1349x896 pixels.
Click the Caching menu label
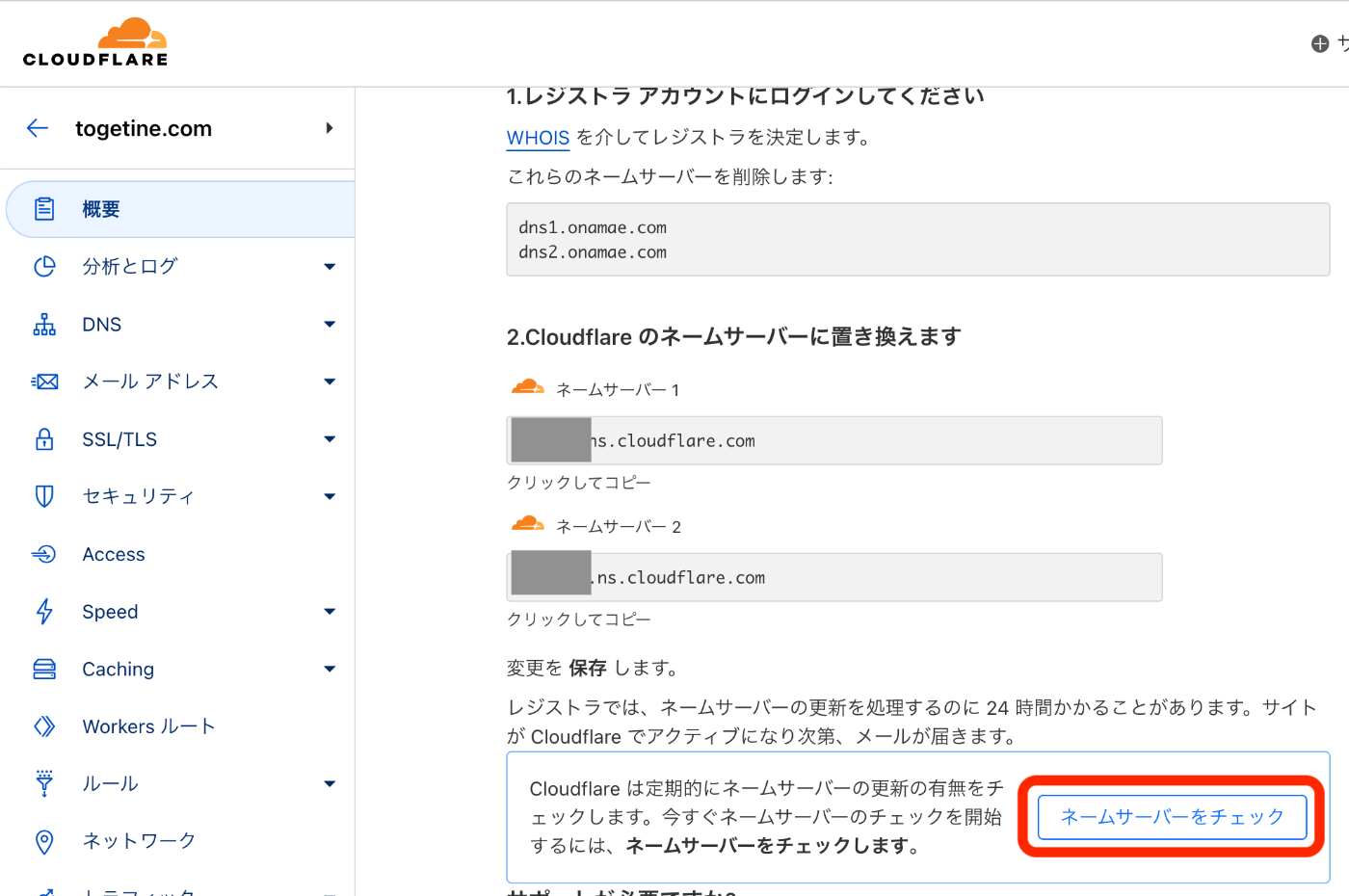[118, 669]
